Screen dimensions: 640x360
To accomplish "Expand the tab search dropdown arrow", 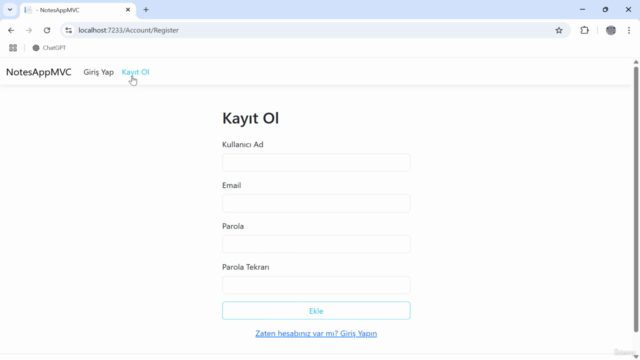I will (10, 10).
